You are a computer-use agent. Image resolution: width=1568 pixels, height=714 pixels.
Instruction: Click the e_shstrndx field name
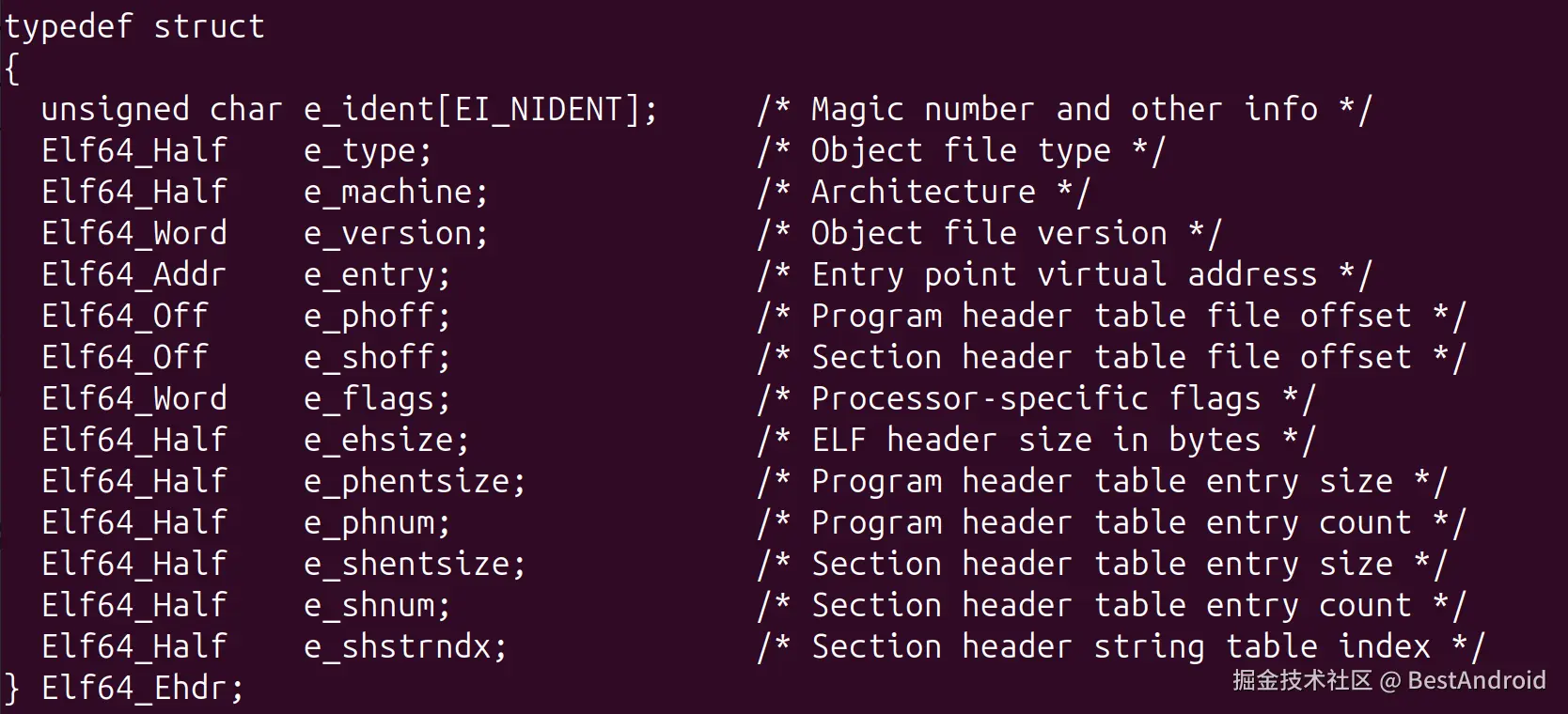coord(404,647)
